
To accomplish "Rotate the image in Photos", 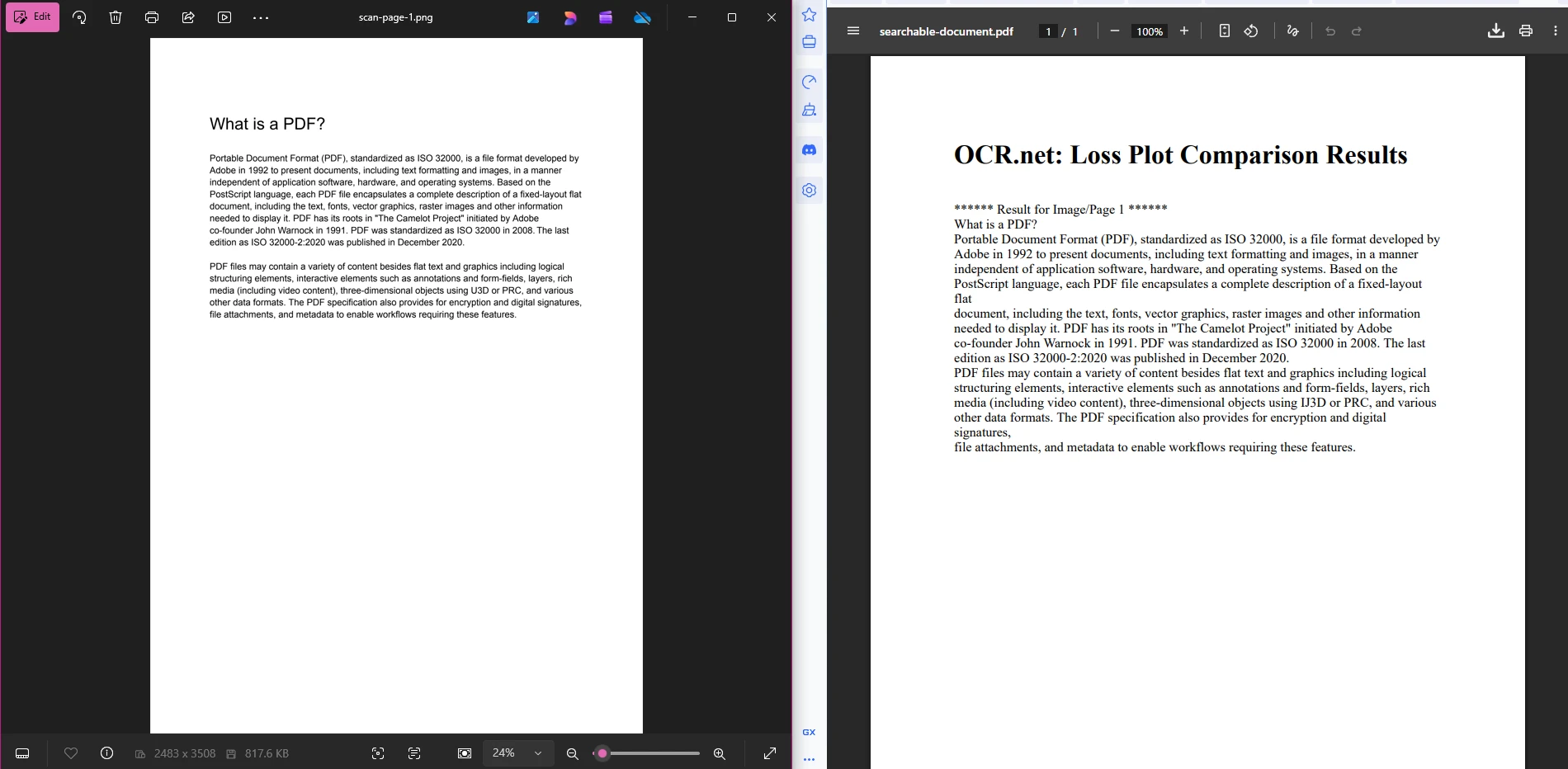I will [x=78, y=17].
